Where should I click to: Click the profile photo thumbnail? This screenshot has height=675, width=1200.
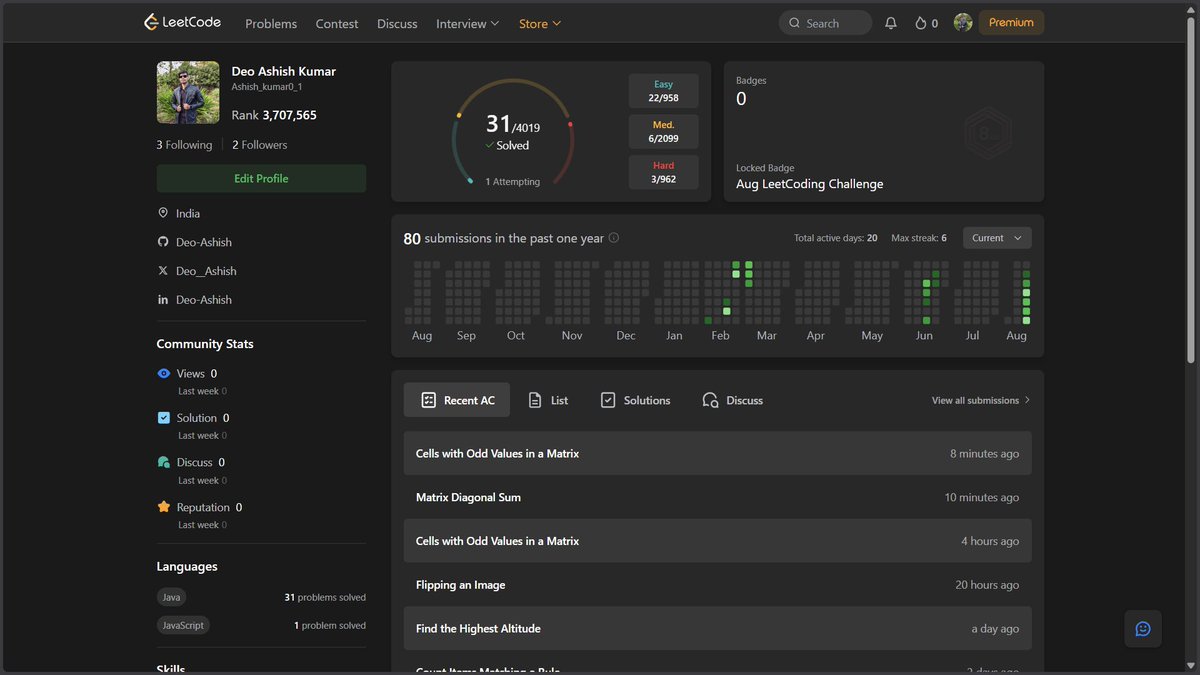(188, 92)
